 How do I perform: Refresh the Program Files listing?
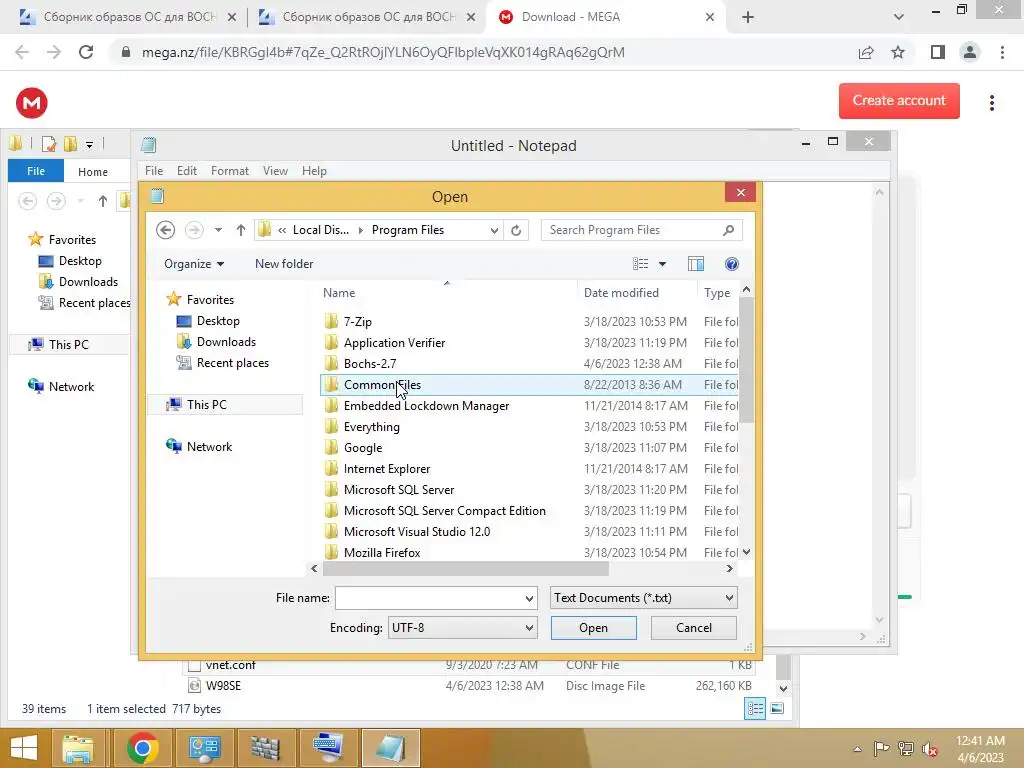point(516,230)
